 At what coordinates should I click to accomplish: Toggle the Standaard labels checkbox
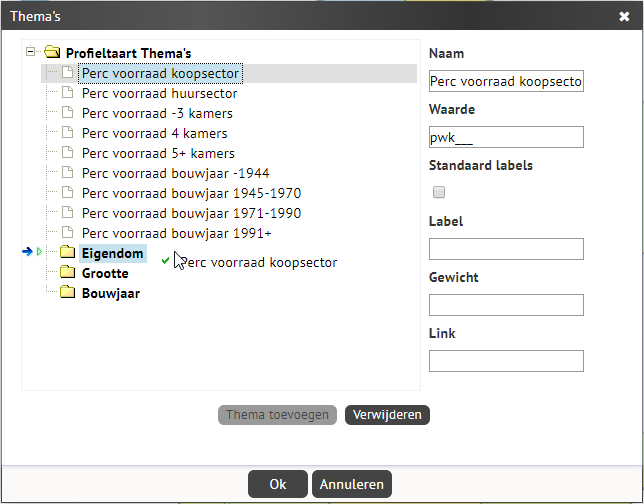[439, 192]
